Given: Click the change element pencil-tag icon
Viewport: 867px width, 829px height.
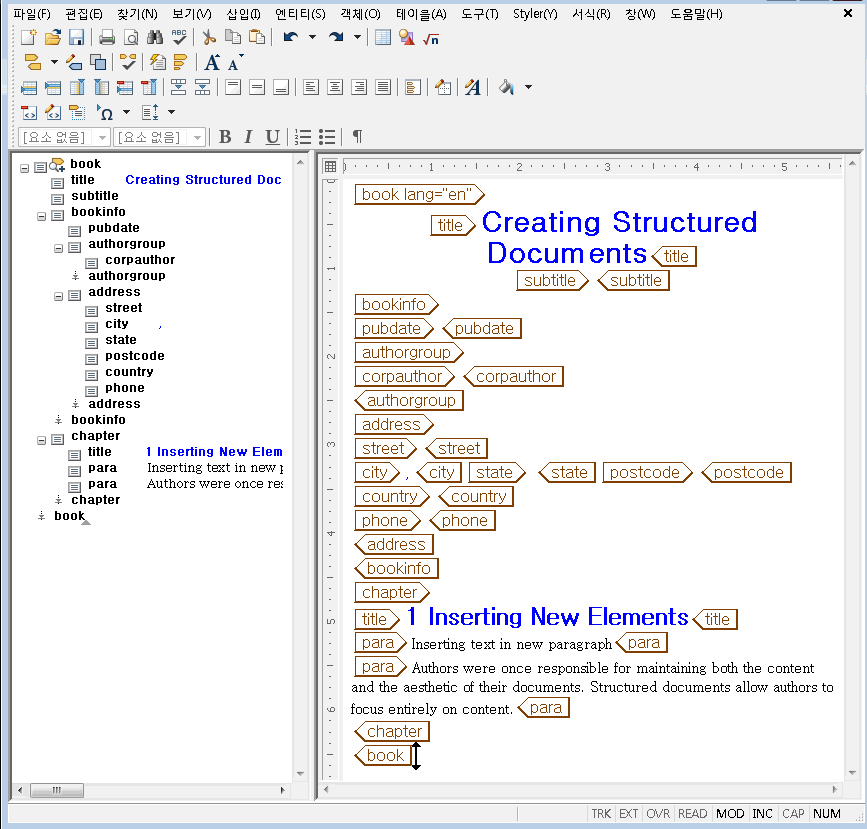Looking at the screenshot, I should (74, 62).
